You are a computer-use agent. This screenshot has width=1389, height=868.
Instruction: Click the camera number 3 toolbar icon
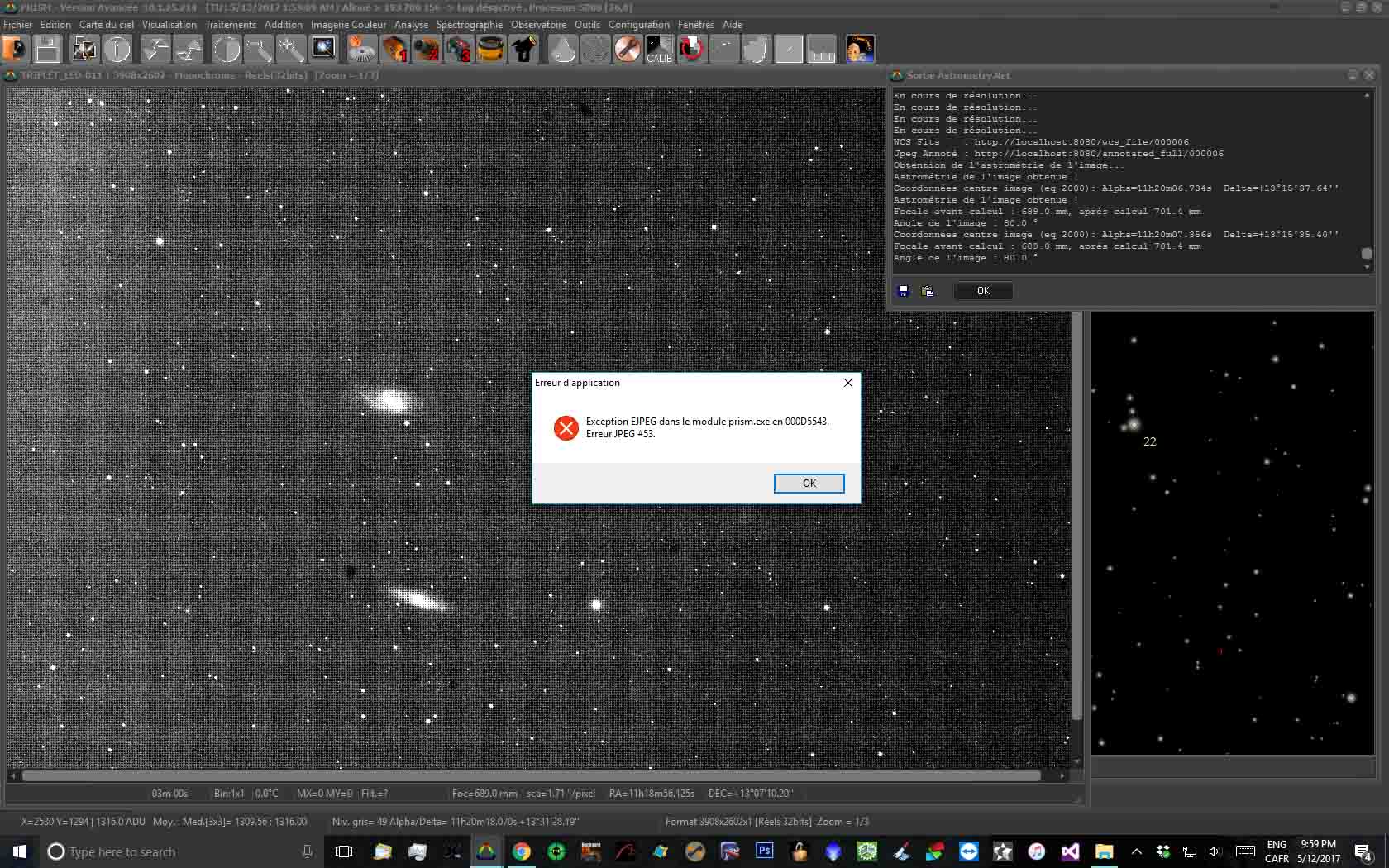pyautogui.click(x=459, y=50)
